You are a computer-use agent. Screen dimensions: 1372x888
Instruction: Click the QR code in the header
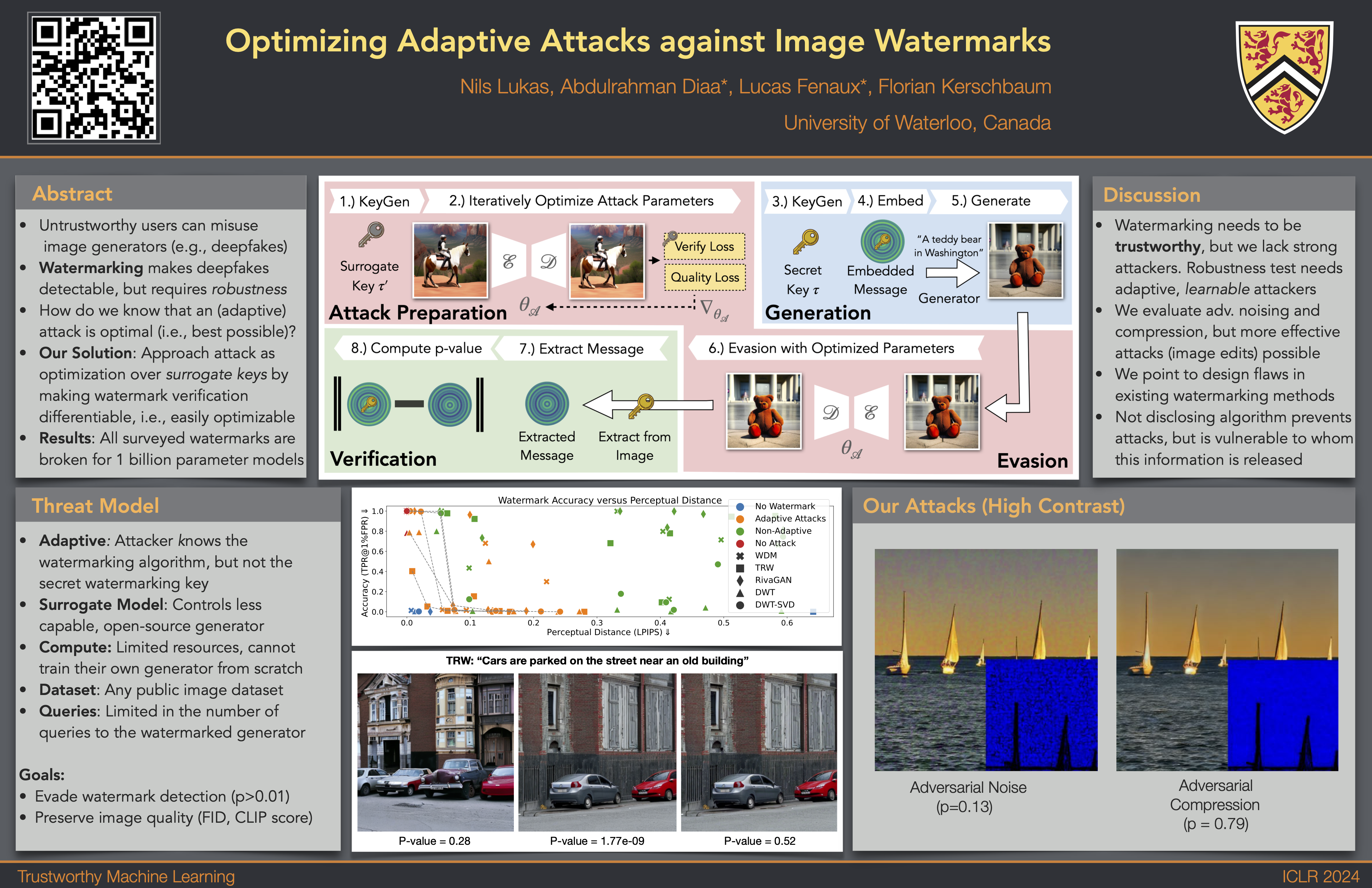point(94,78)
